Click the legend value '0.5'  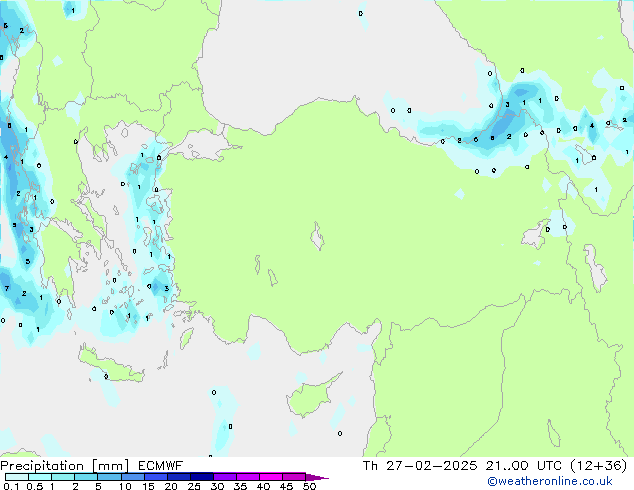click(x=35, y=486)
